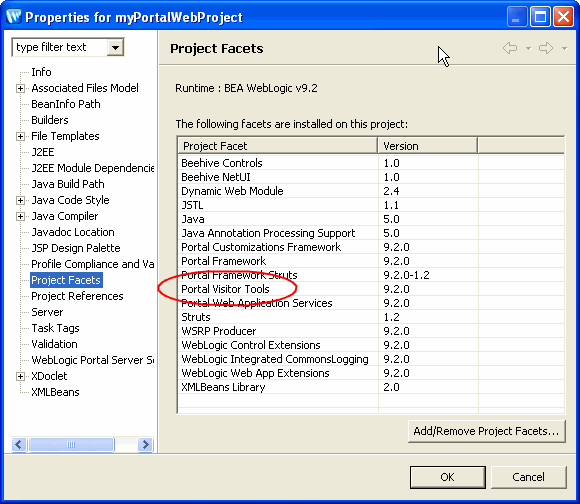Dismiss dialog with Cancel button
The height and width of the screenshot is (504, 580).
click(x=529, y=477)
